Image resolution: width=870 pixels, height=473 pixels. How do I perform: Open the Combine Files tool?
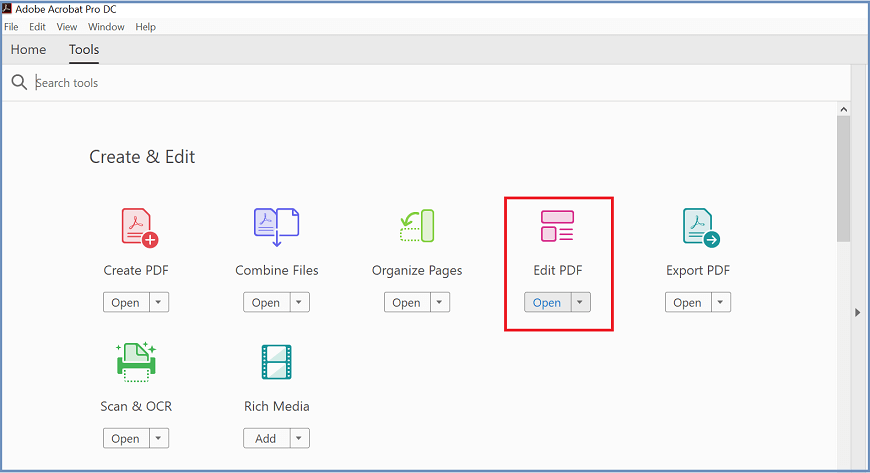click(x=266, y=303)
